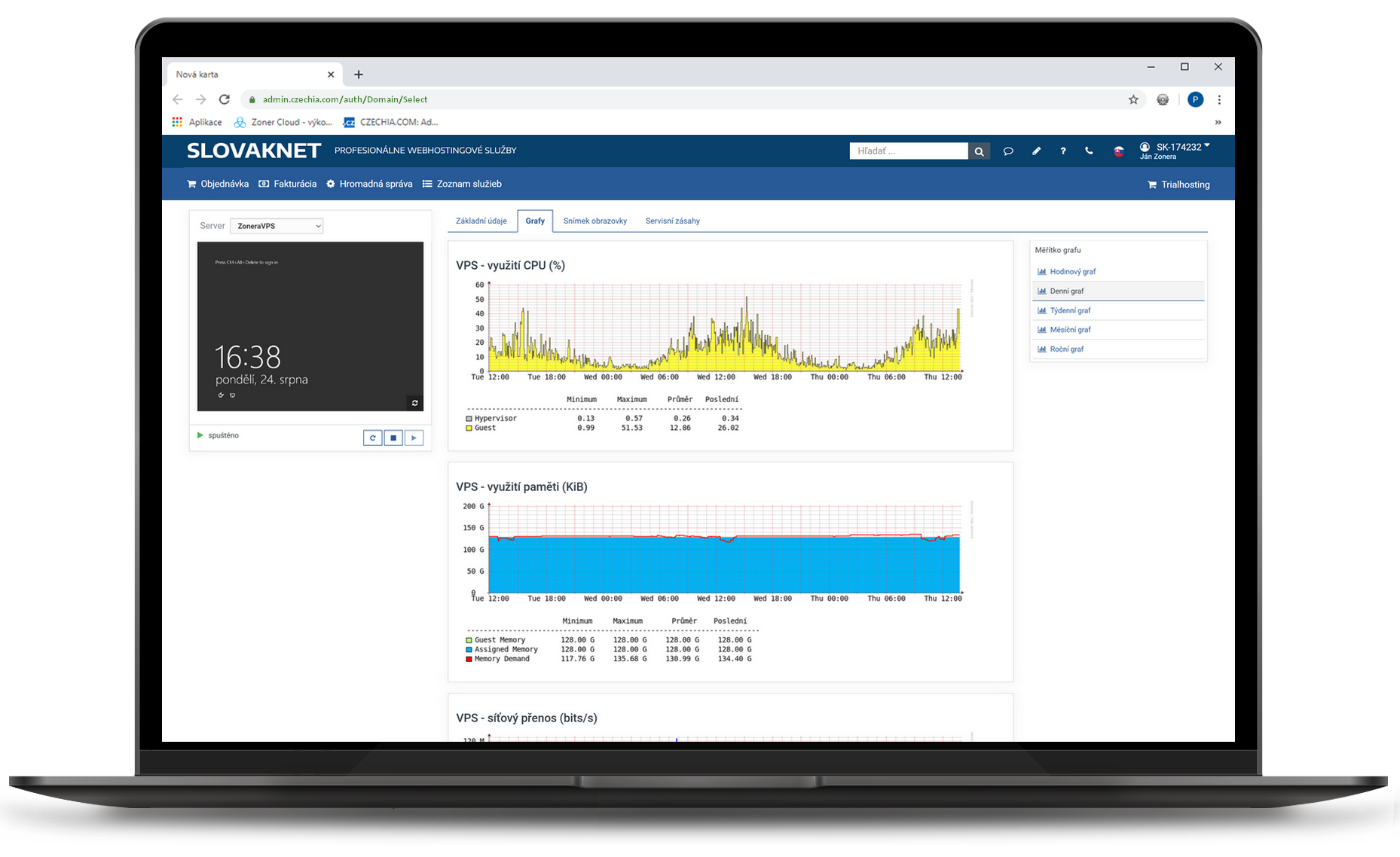The width and height of the screenshot is (1400, 857).
Task: Open Chrome three-dot menu
Action: 1219,99
